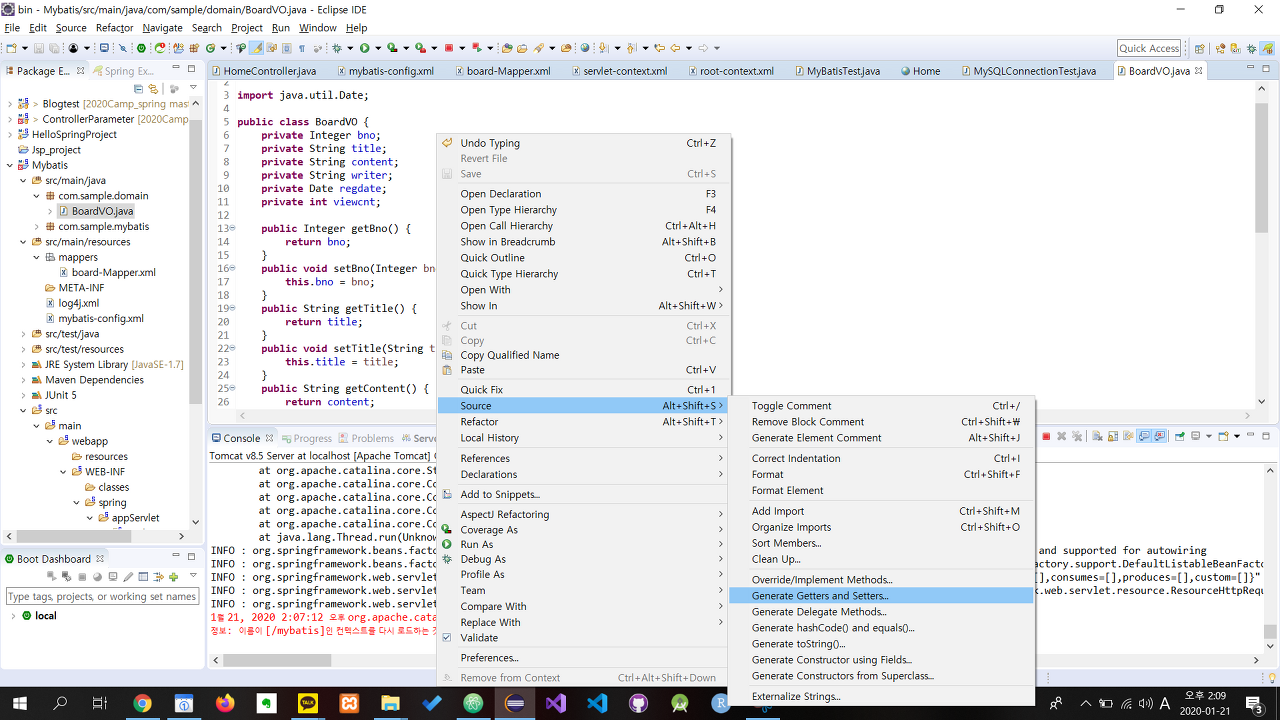The width and height of the screenshot is (1280, 720).
Task: Select Organize Imports in the Source submenu
Action: tap(881, 527)
